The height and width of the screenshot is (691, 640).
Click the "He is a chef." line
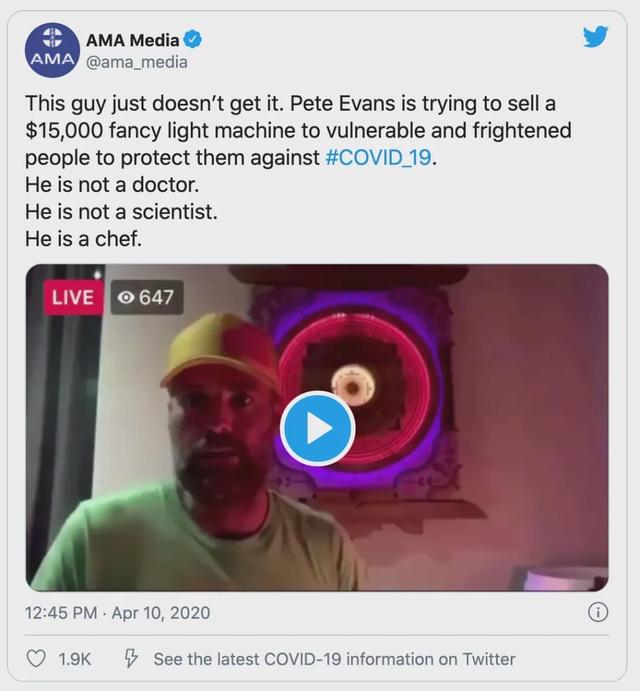[x=86, y=237]
